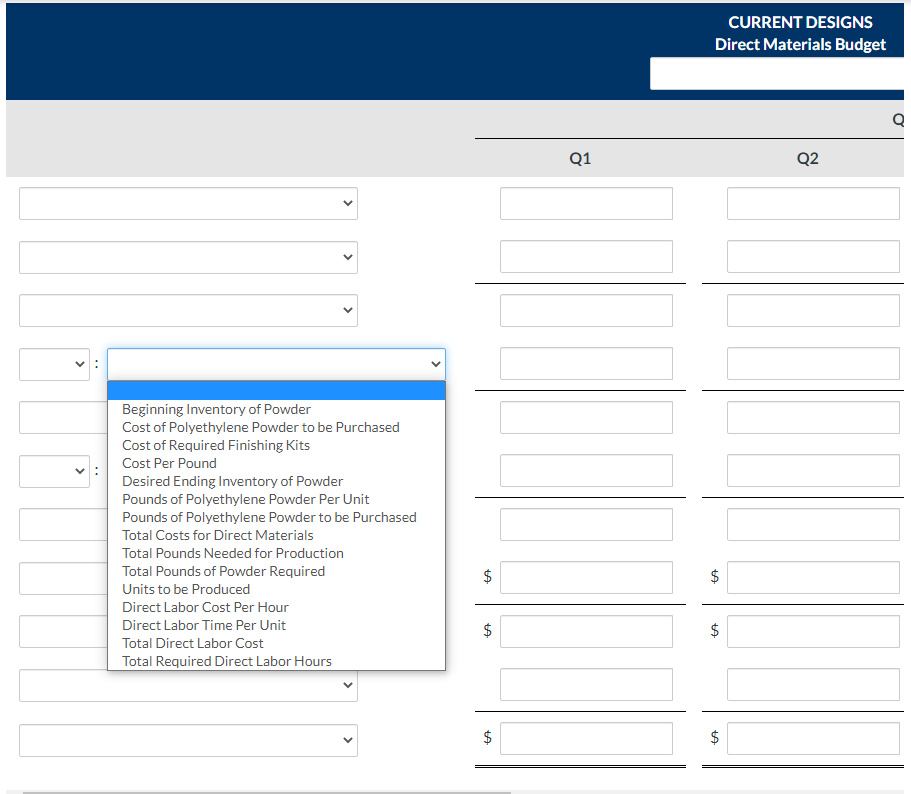Image resolution: width=911 pixels, height=794 pixels.
Task: Pick 'Total Pounds of Powder Required'
Action: [x=277, y=572]
